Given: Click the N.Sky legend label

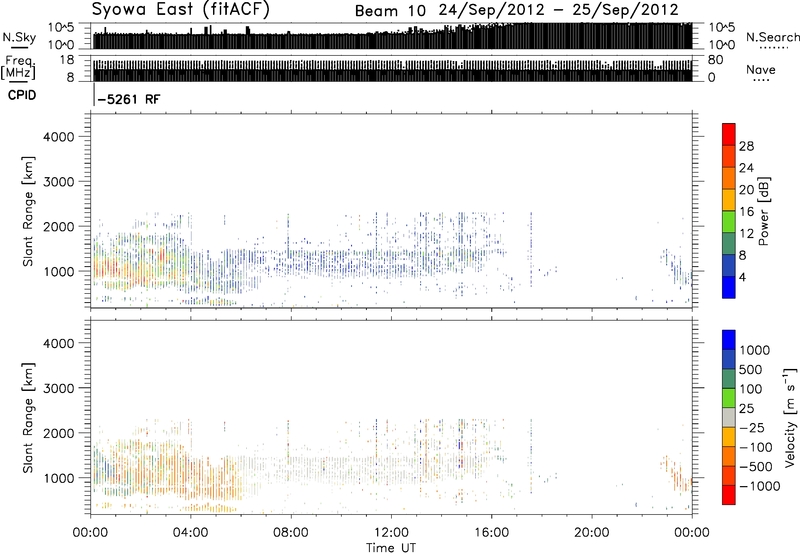Looking at the screenshot, I should 19,37.
